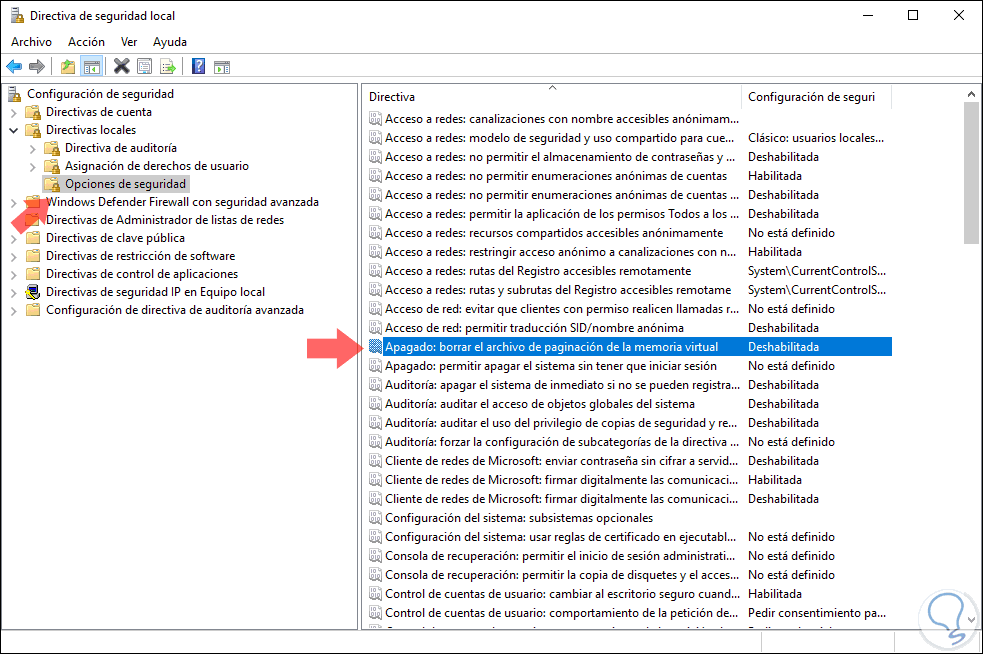
Task: Collapse the Directivas locales node
Action: pyautogui.click(x=14, y=130)
